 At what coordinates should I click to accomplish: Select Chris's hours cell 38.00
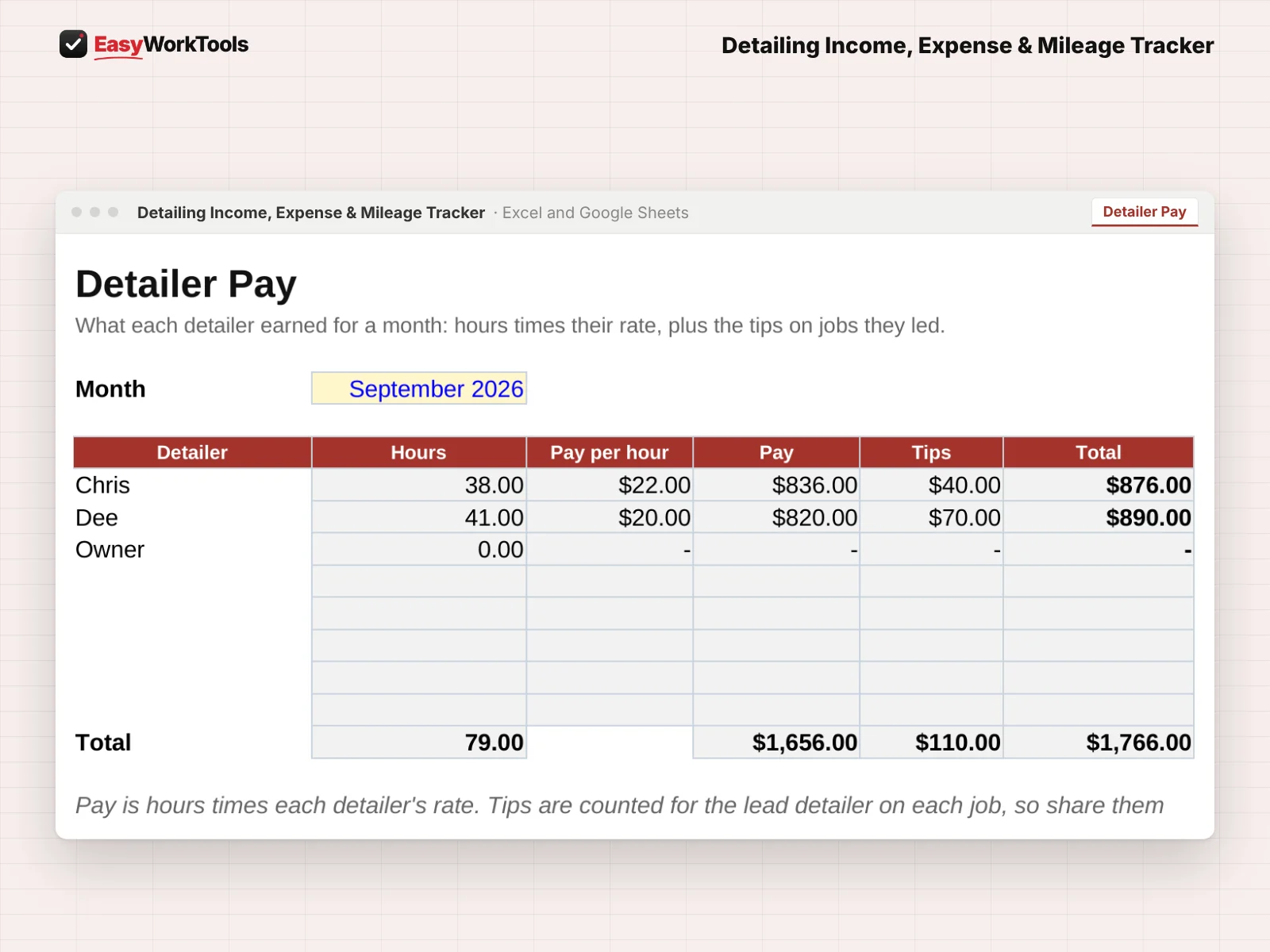(419, 485)
